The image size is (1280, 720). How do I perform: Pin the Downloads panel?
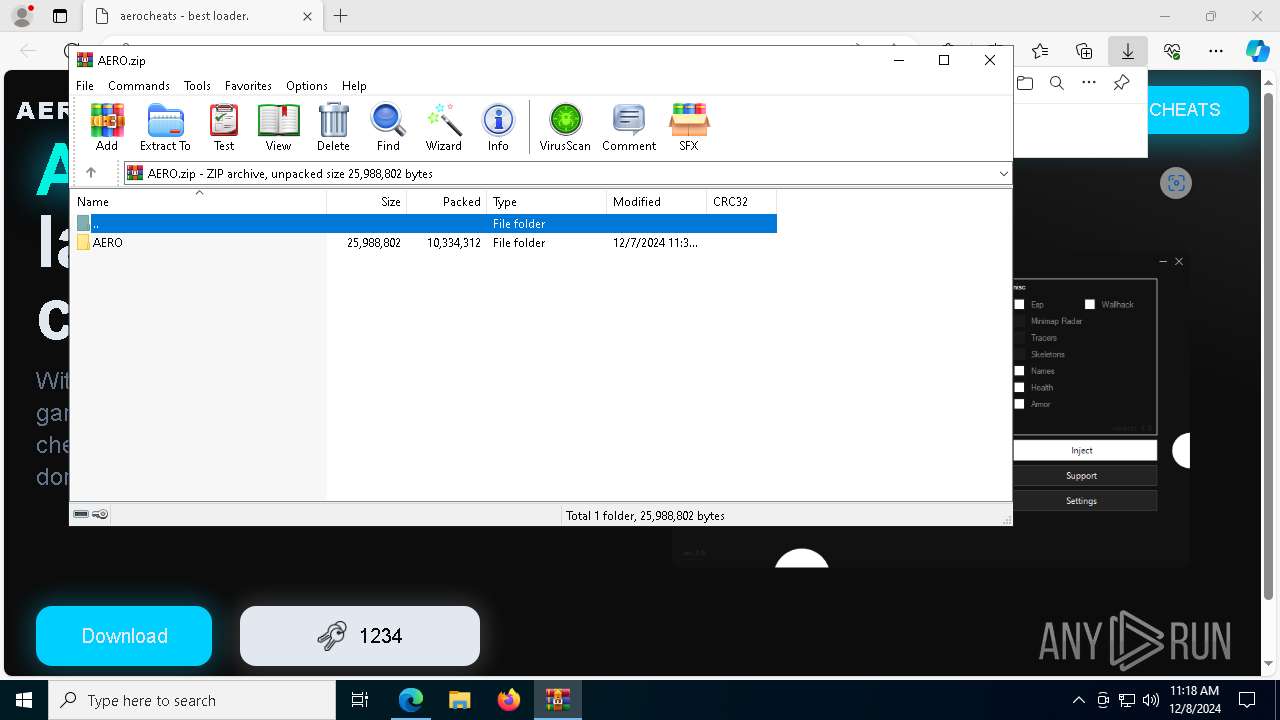click(x=1121, y=83)
